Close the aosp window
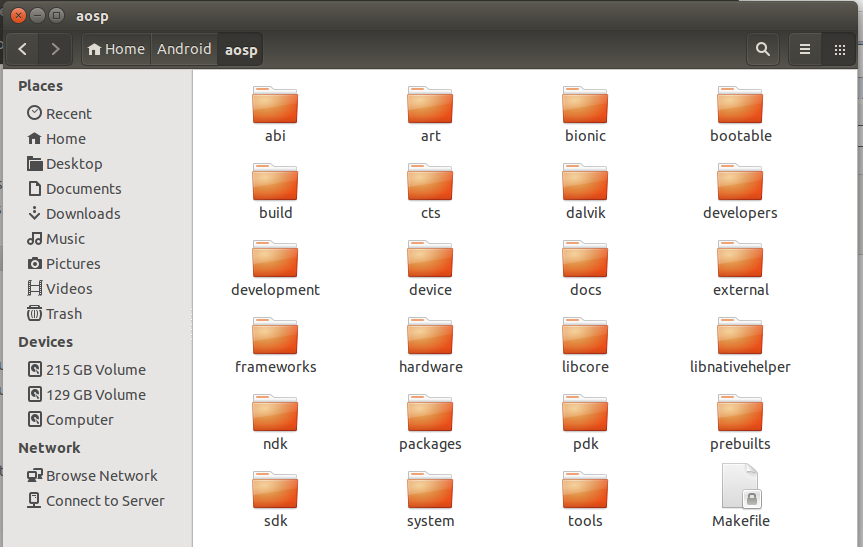Image resolution: width=863 pixels, height=547 pixels. (x=18, y=15)
